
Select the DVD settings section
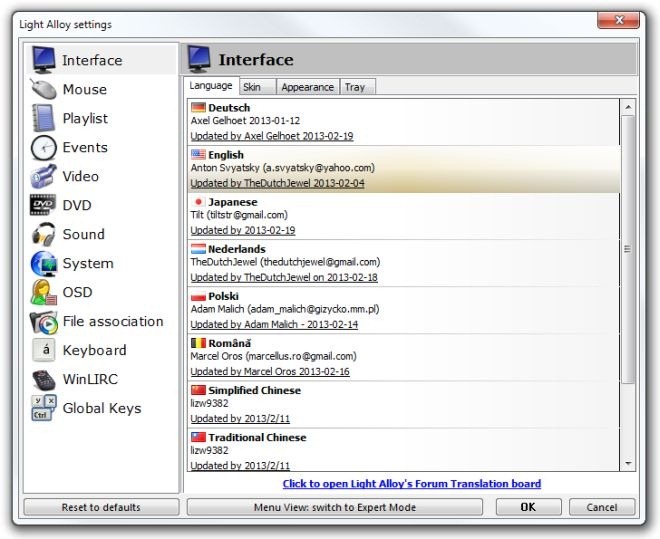pyautogui.click(x=101, y=205)
